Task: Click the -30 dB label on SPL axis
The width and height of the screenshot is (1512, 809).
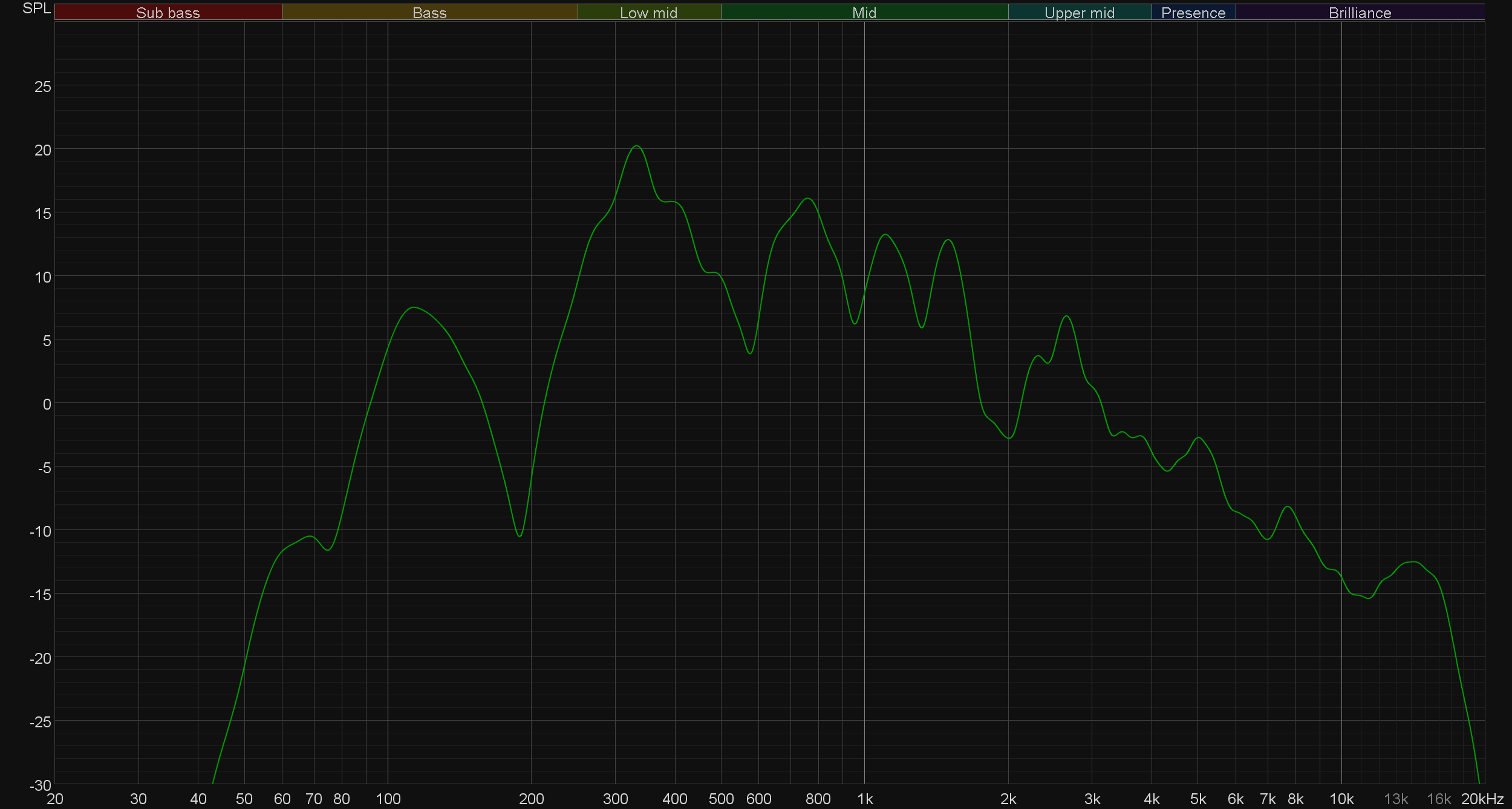Action: click(41, 785)
